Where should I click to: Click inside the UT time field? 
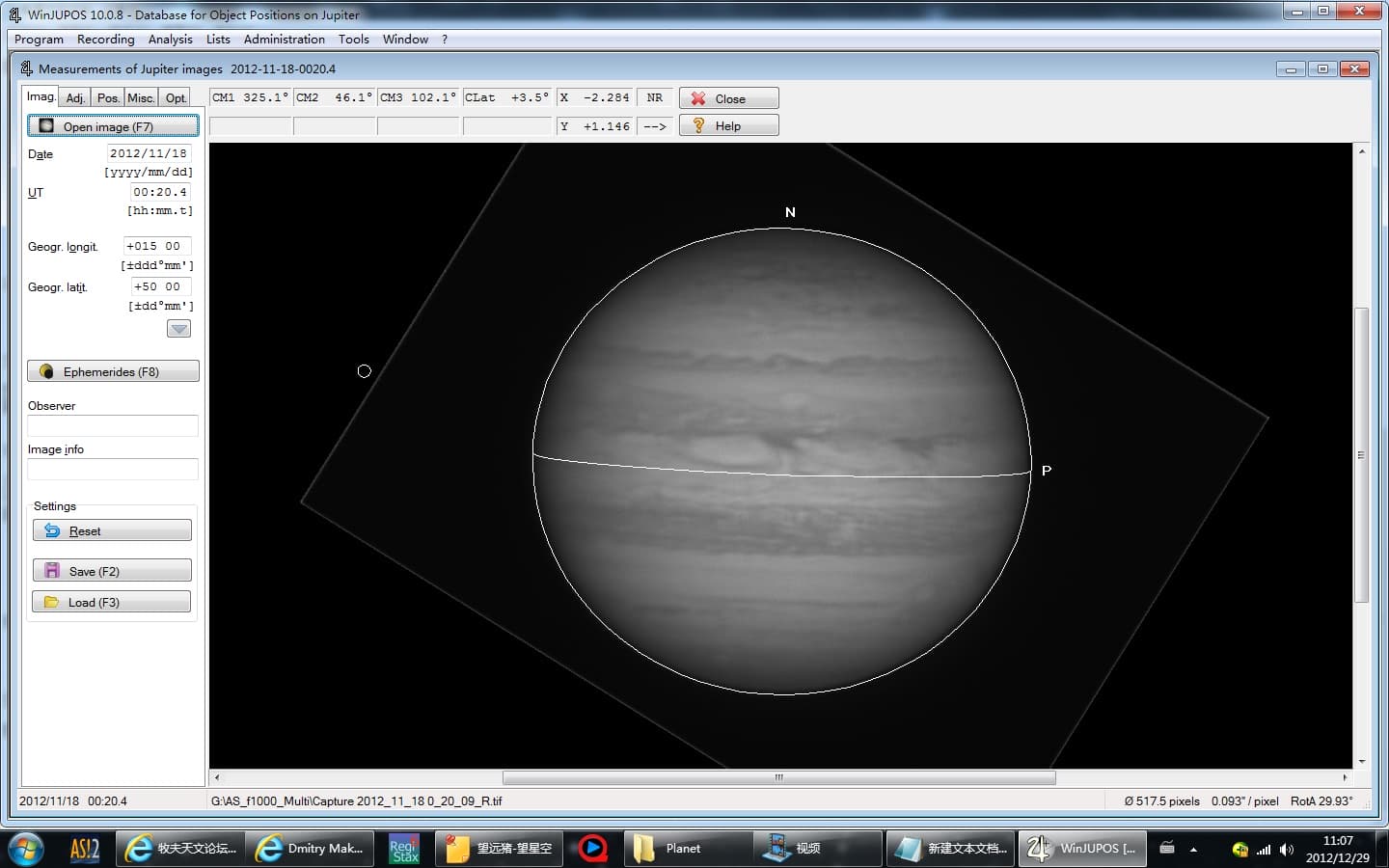tap(159, 192)
